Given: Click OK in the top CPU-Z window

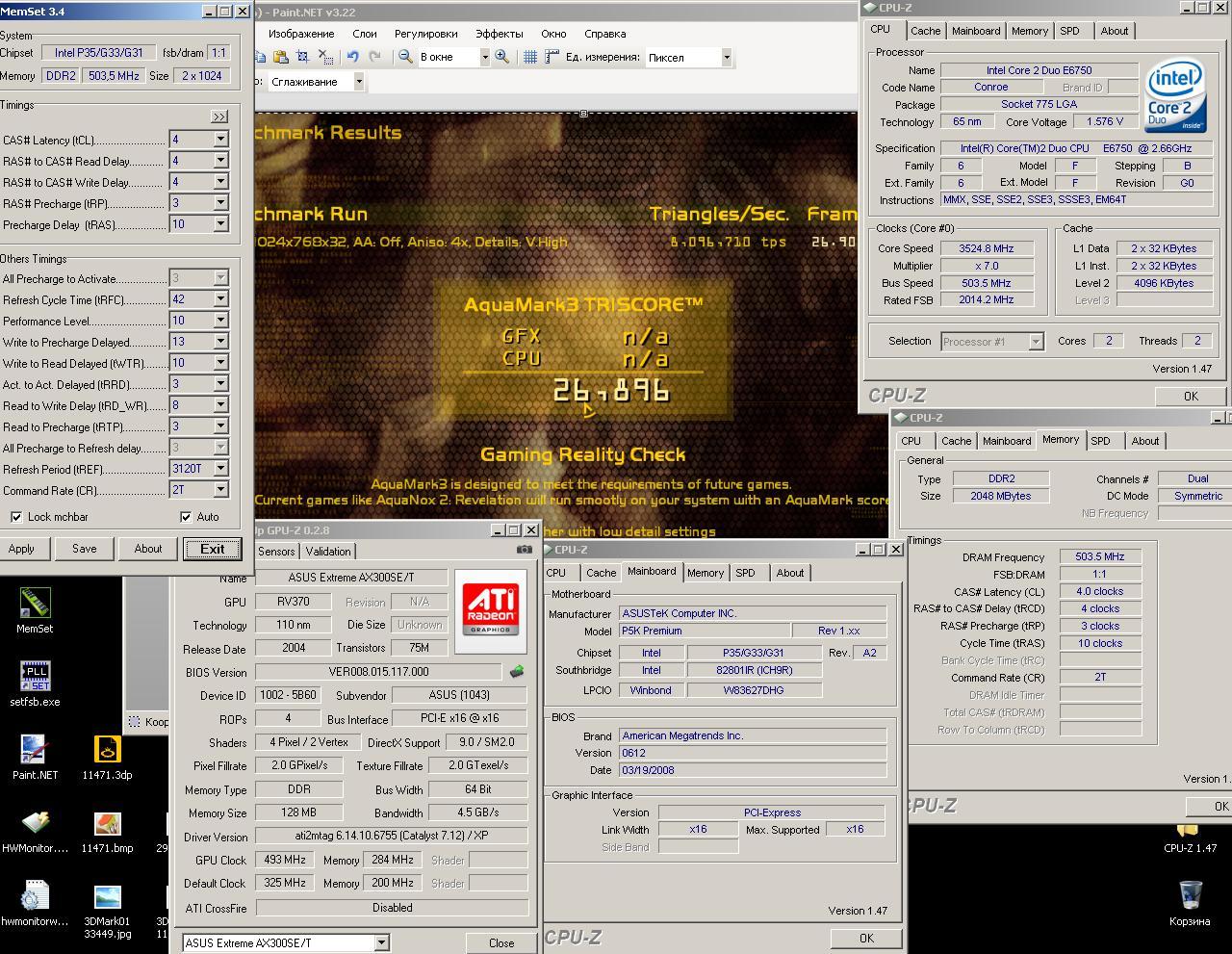Looking at the screenshot, I should pos(1191,396).
